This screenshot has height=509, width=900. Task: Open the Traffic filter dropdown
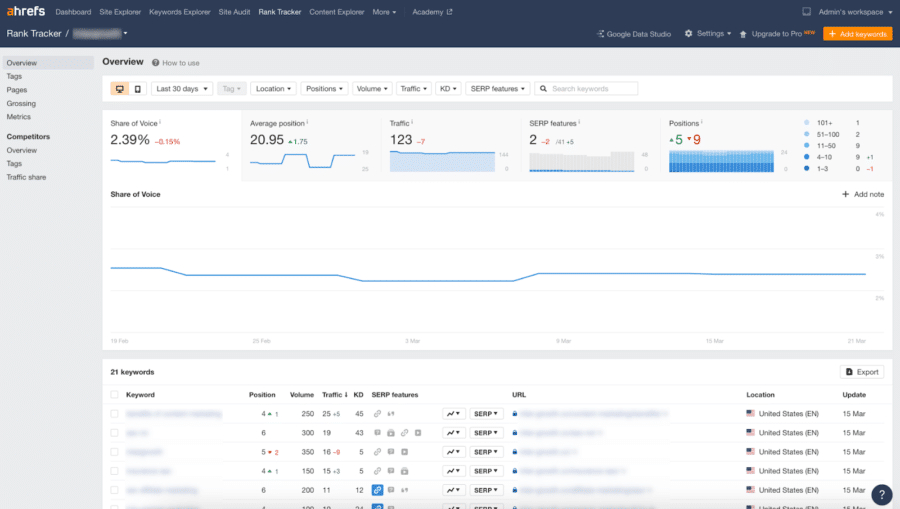[x=413, y=88]
